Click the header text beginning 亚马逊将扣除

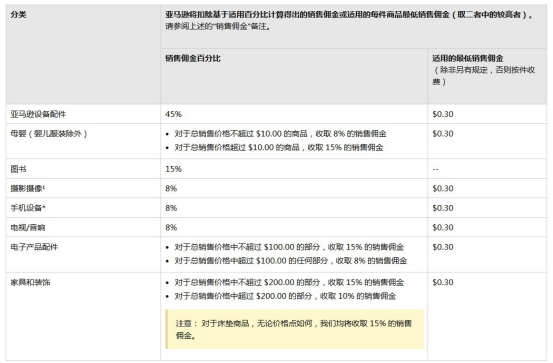pos(349,14)
